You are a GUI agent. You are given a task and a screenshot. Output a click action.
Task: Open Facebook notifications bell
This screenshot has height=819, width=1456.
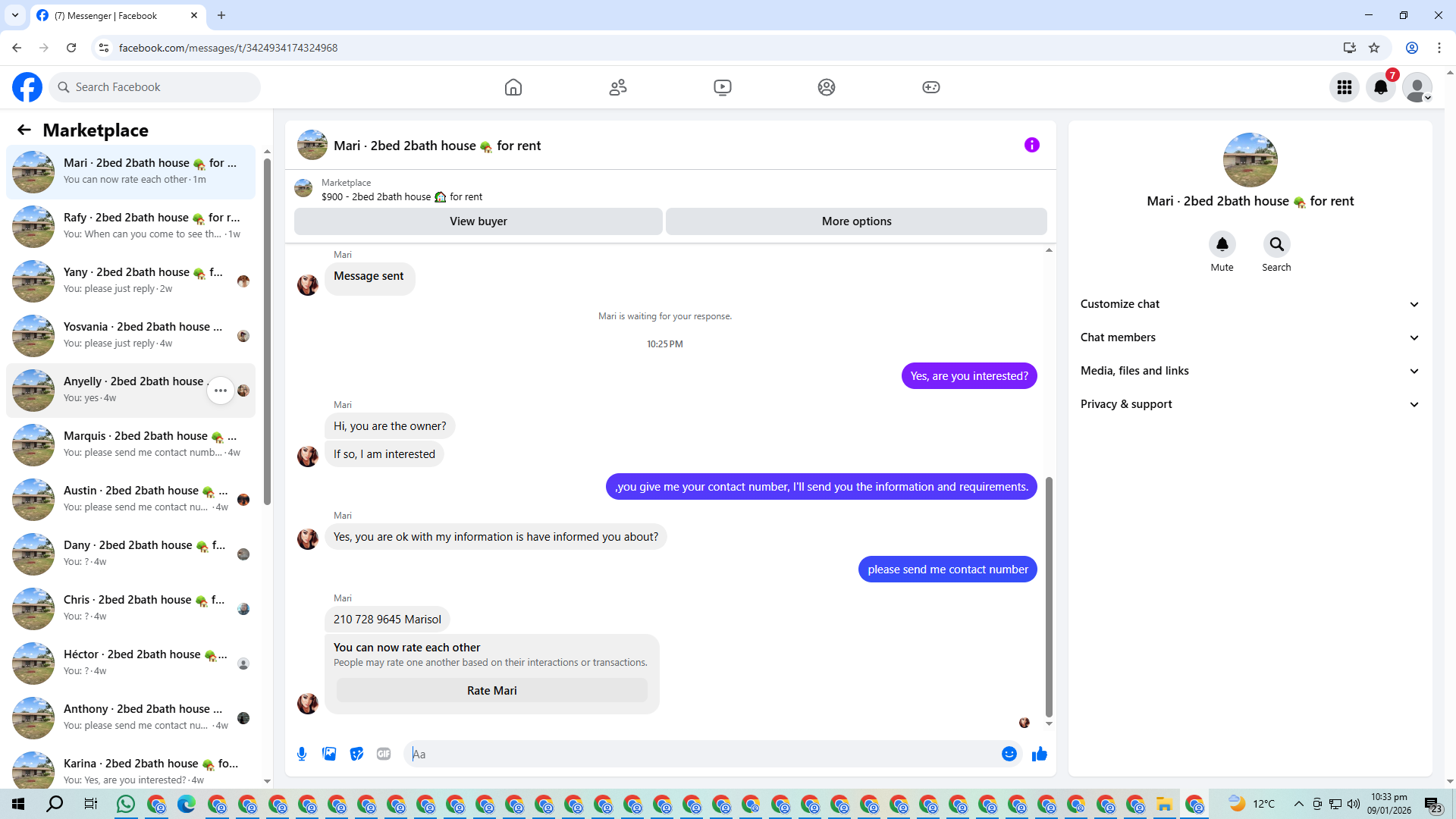(x=1381, y=87)
